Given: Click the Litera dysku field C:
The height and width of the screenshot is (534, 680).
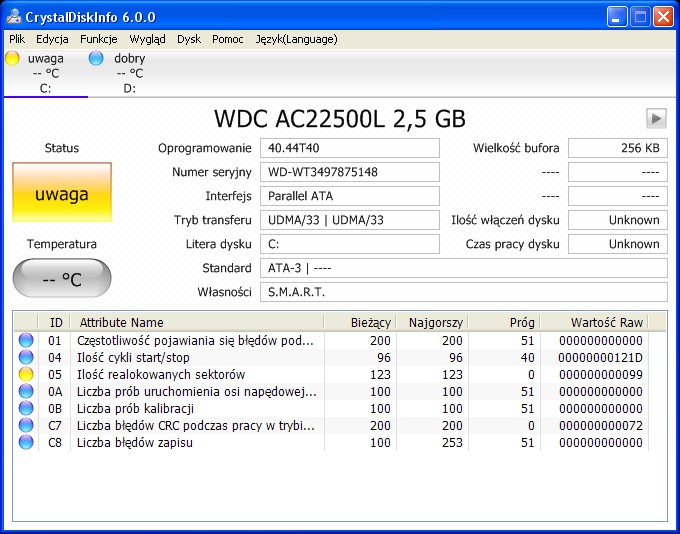Looking at the screenshot, I should [350, 244].
